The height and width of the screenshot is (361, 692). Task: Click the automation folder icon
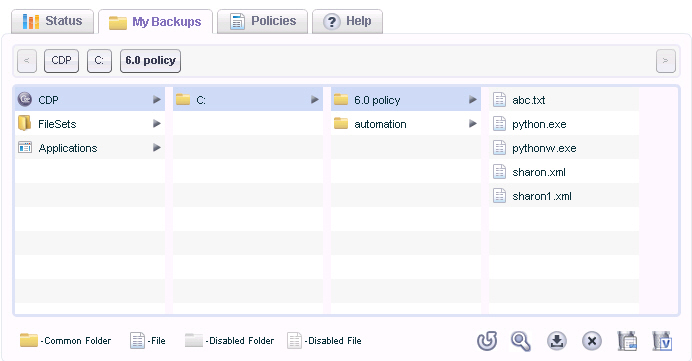tap(341, 124)
